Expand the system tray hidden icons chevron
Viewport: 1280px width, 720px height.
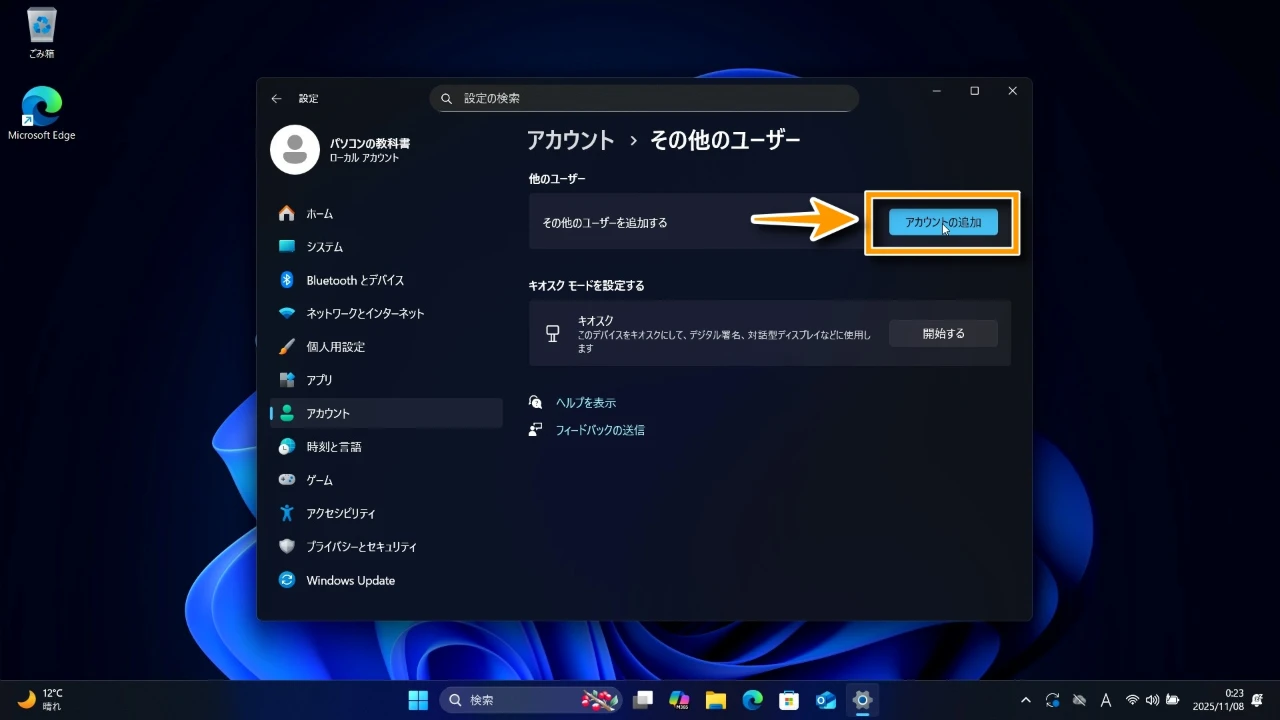point(1025,700)
